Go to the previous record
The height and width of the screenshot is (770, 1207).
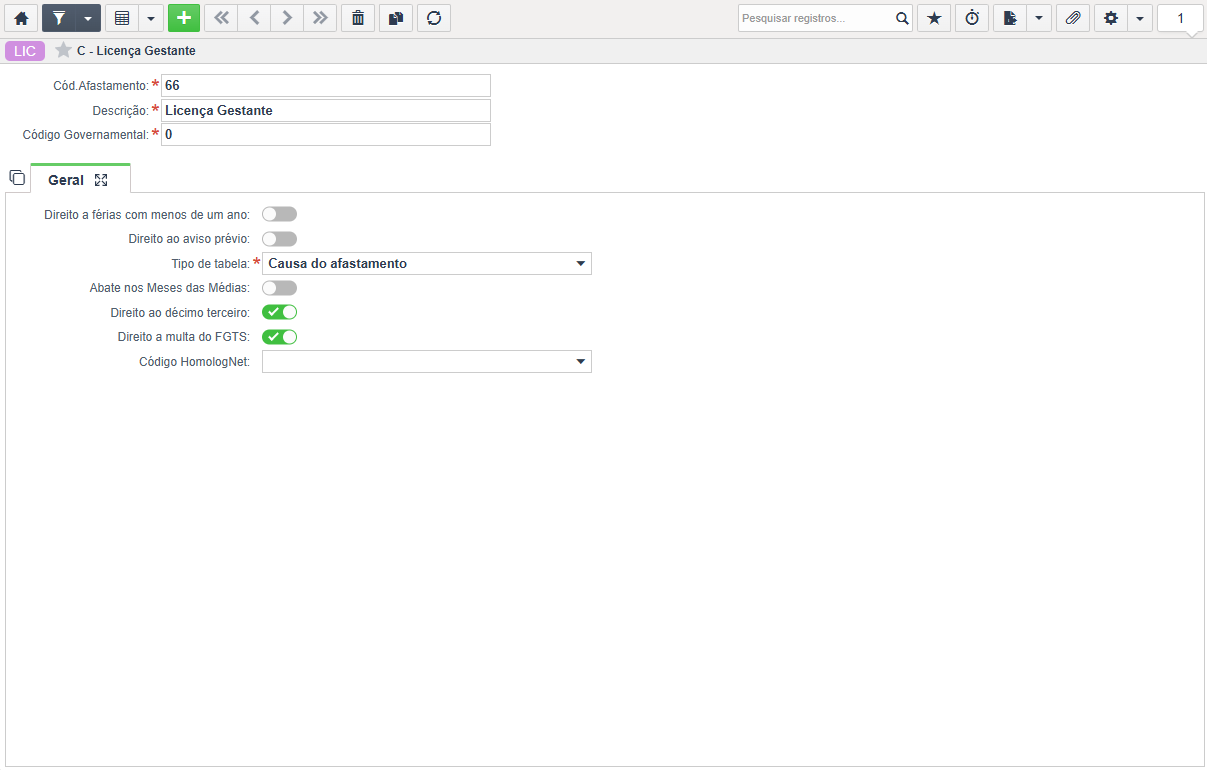254,18
